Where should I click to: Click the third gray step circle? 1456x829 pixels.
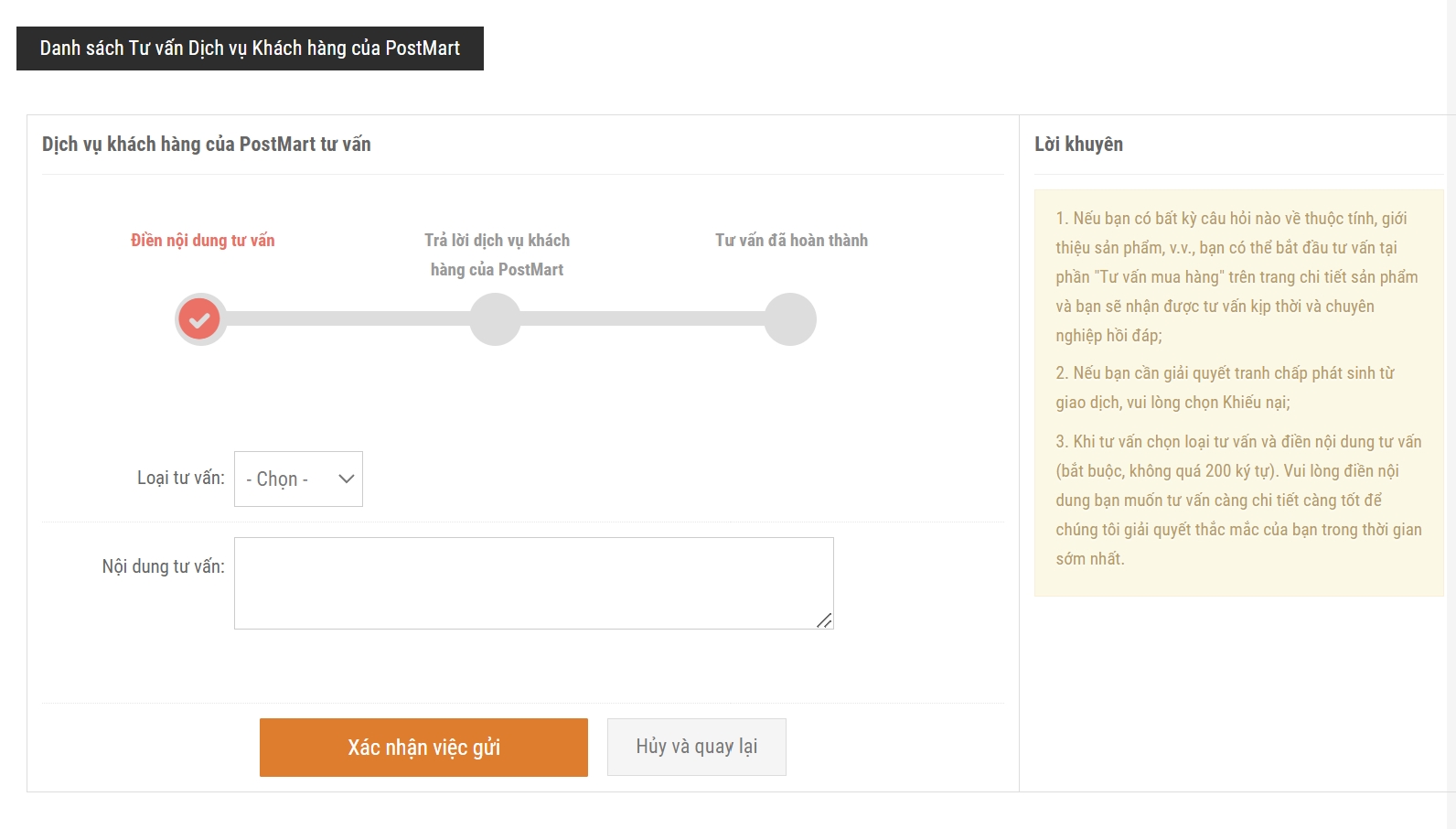click(790, 319)
